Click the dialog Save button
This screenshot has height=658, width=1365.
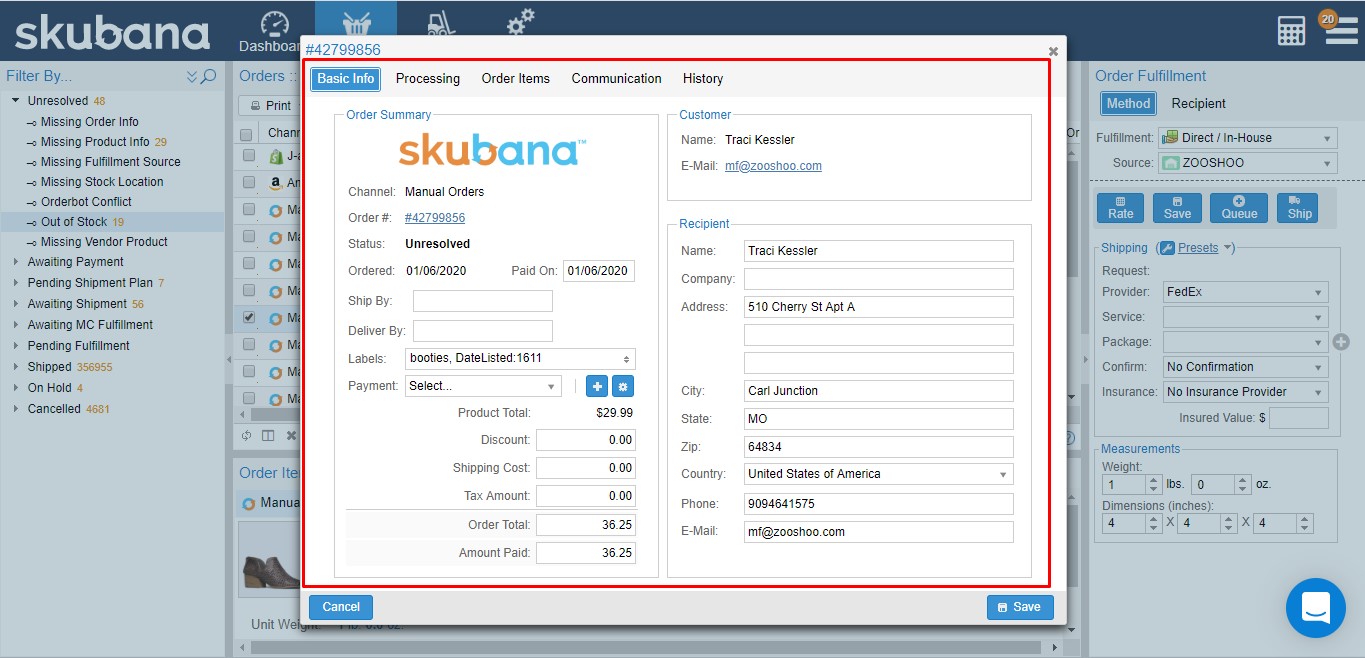pyautogui.click(x=1020, y=607)
